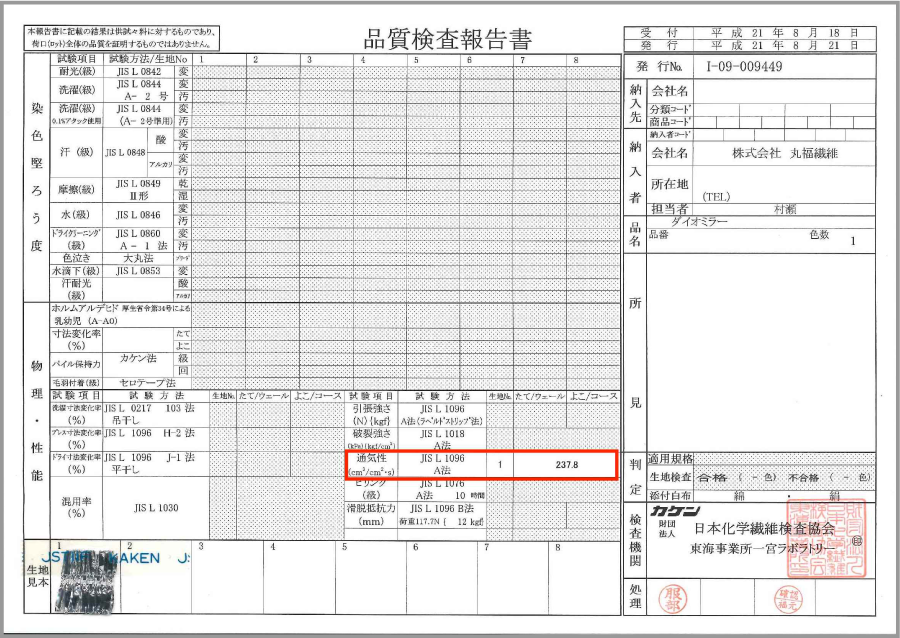Select the セロテープ法 method text

(148, 383)
